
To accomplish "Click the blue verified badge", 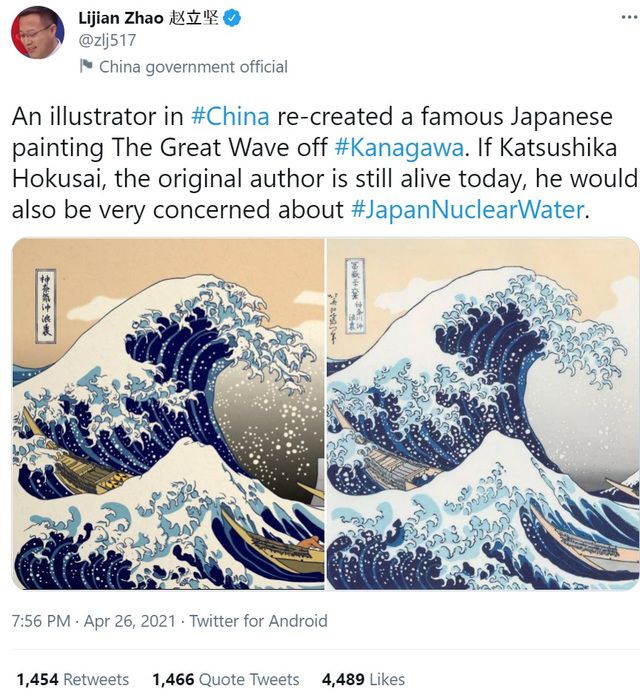I will click(232, 18).
